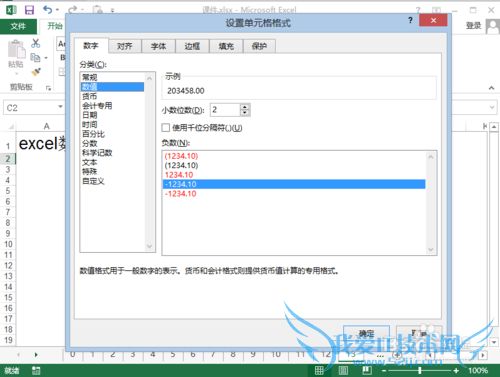Select 货币 category

pyautogui.click(x=112, y=96)
